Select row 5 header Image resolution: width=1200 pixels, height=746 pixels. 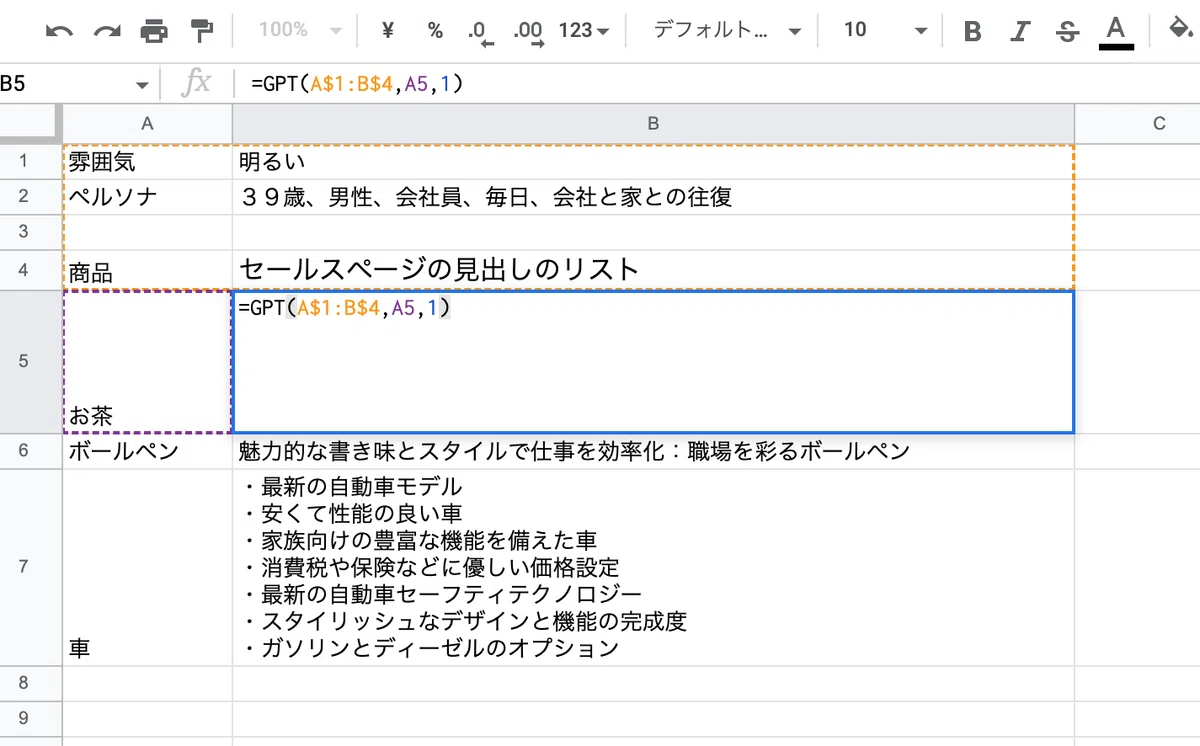point(30,362)
